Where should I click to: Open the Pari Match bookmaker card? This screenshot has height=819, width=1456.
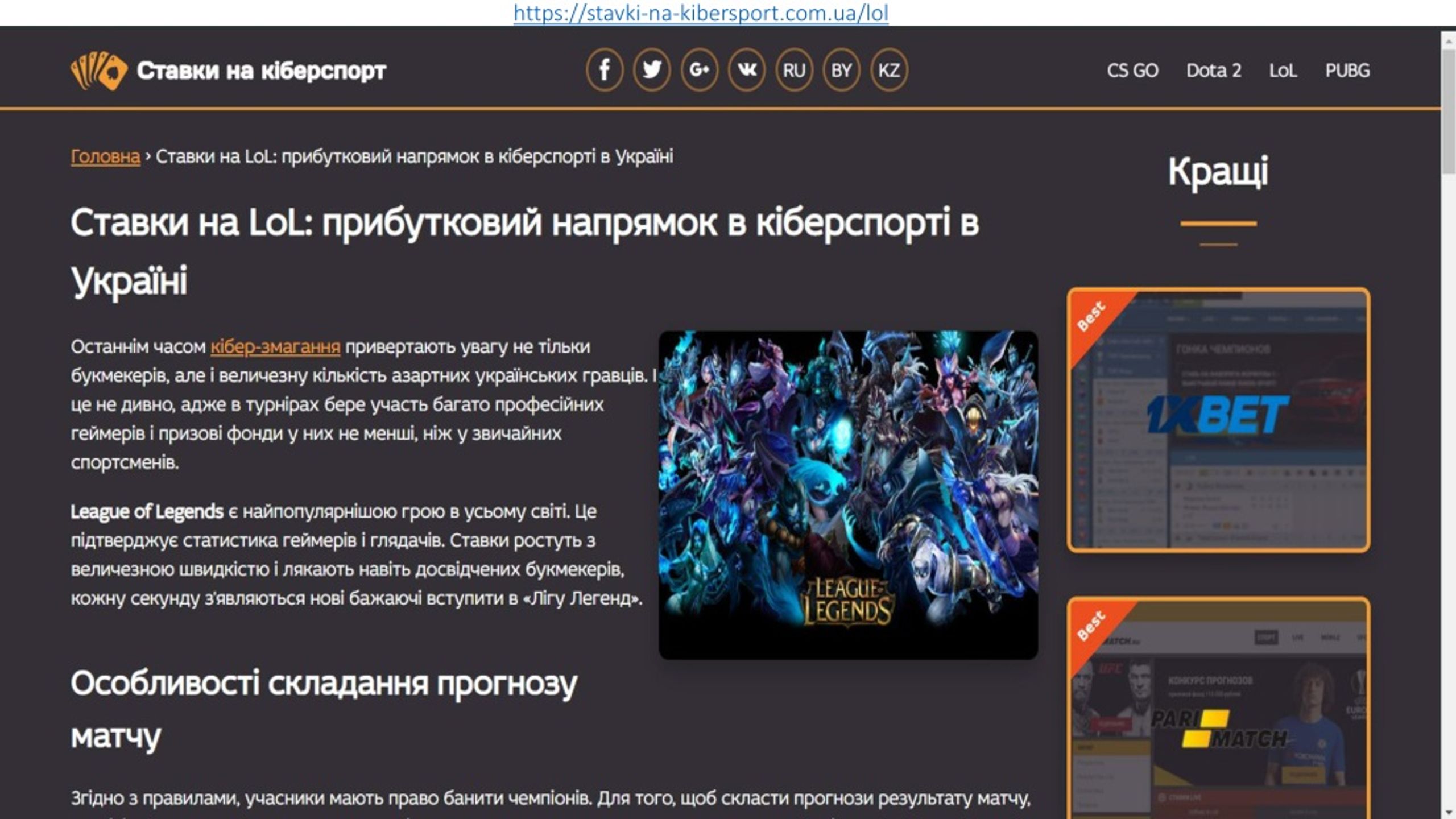click(x=1218, y=708)
